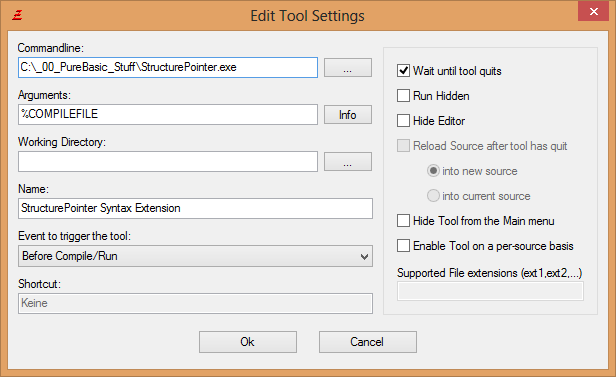Screen dimensions: 616x377
Task: Click the Name field with StructurePointer text
Action: click(x=195, y=208)
